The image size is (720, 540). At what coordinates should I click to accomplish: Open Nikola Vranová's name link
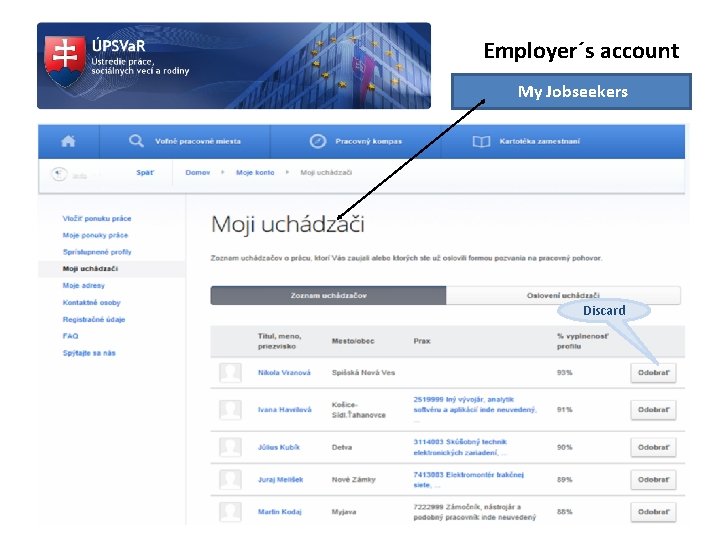click(x=284, y=372)
